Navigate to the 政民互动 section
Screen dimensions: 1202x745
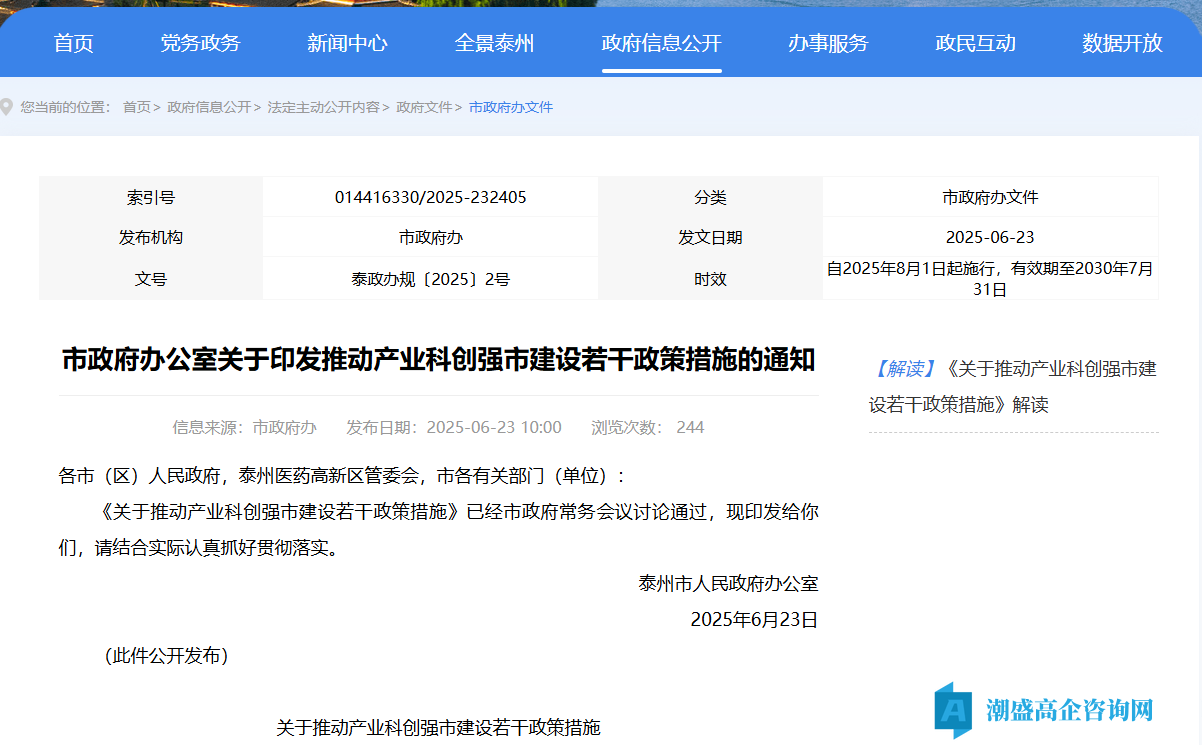(x=975, y=43)
